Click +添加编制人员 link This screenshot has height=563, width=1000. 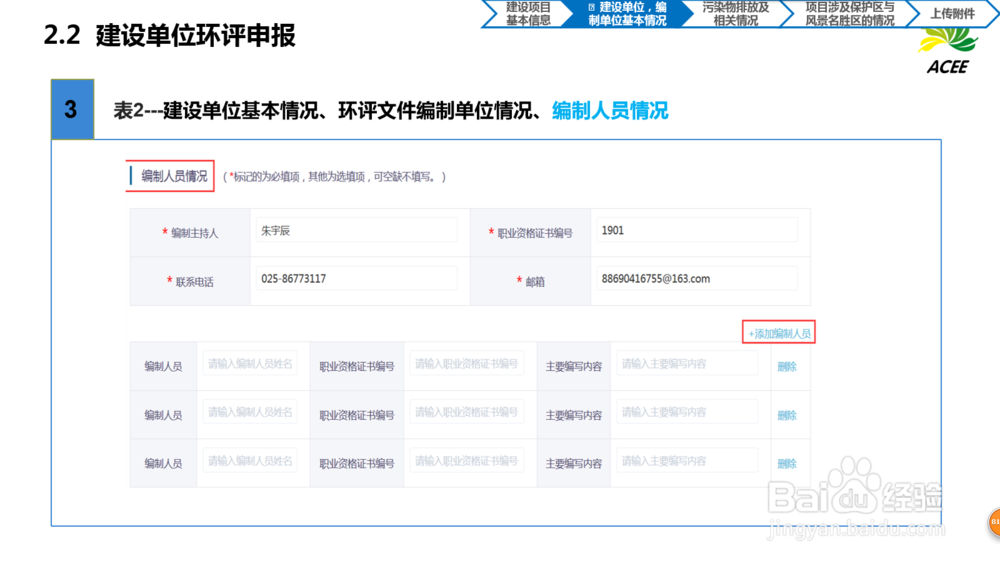(x=779, y=333)
